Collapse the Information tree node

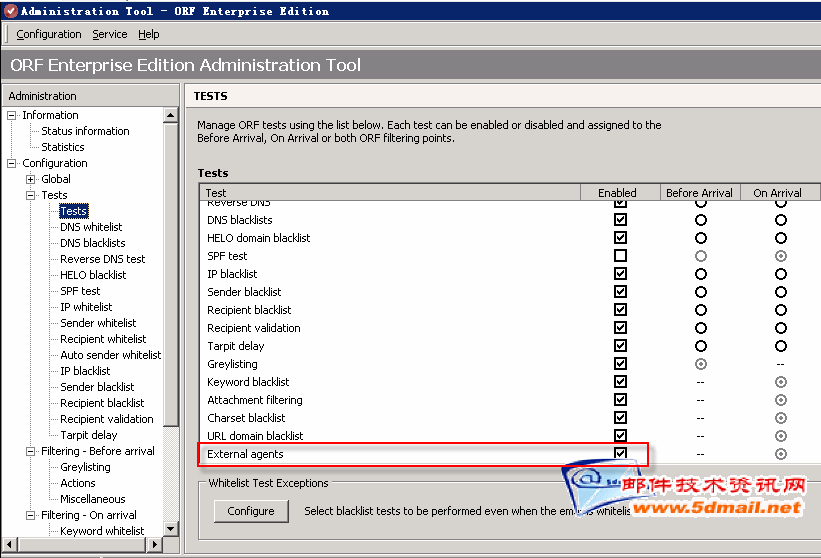point(12,115)
